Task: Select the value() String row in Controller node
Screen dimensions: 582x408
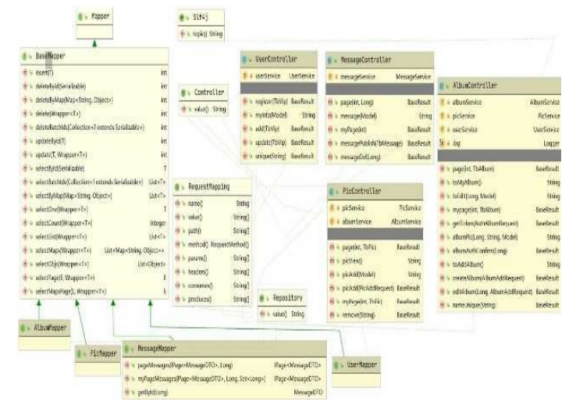Action: click(x=204, y=110)
